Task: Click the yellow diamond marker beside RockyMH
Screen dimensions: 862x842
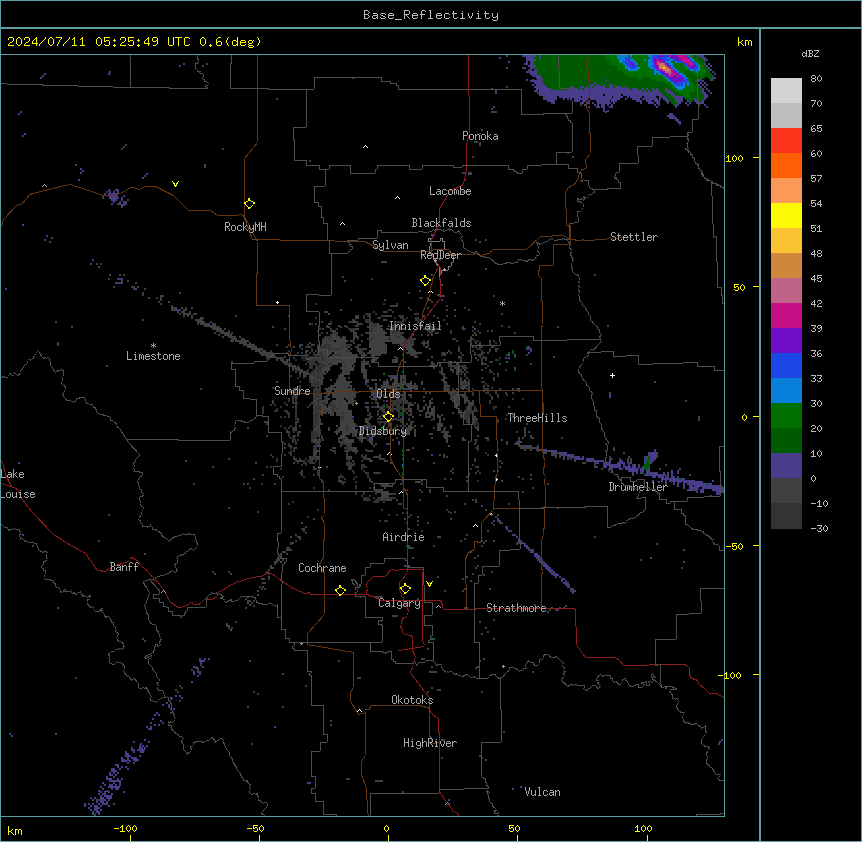Action: pos(250,204)
